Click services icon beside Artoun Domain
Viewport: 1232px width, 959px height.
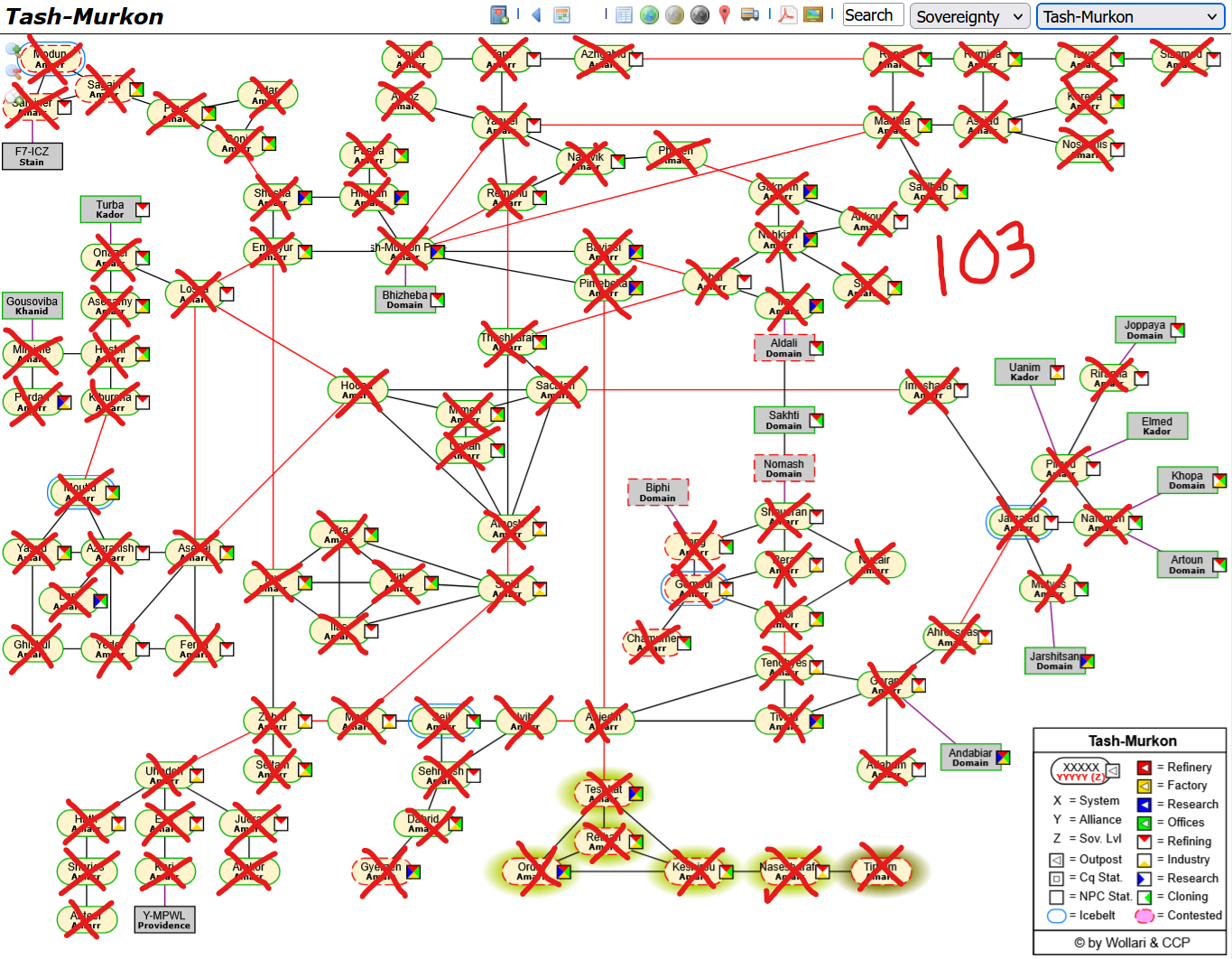coord(1219,564)
